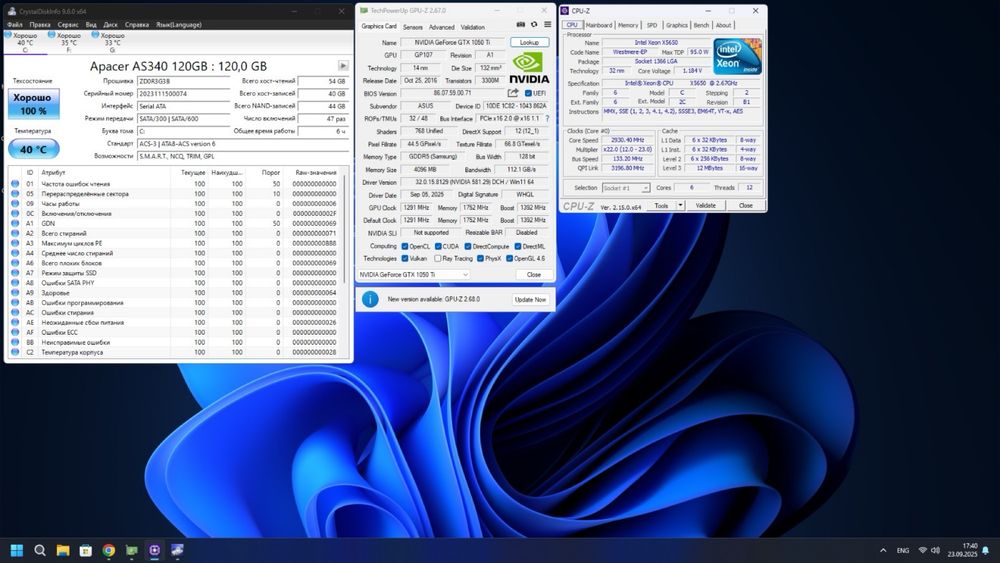Select disk F: status icon at 35 °C
1000x563 pixels.
(51, 36)
